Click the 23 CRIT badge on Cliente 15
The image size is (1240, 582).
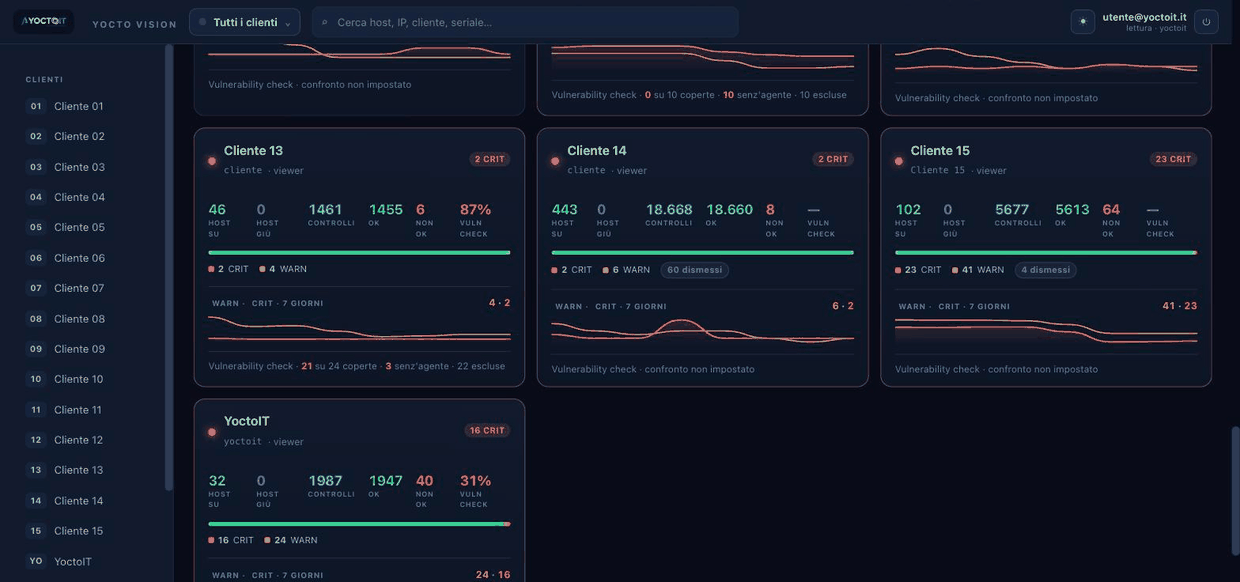1173,159
